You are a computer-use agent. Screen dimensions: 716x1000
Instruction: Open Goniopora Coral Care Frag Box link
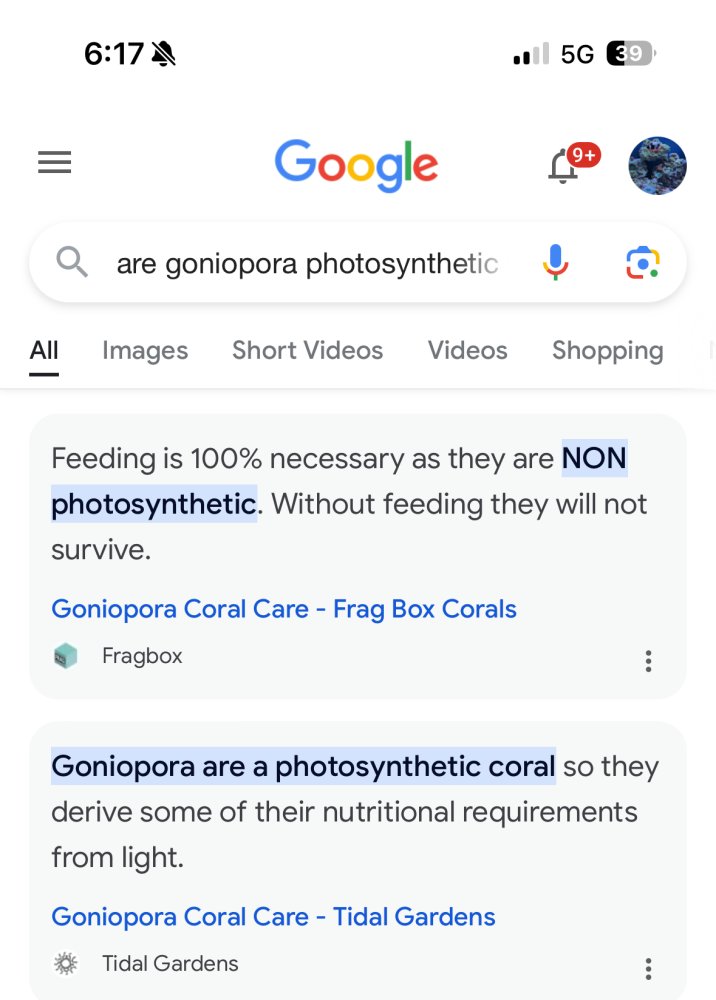point(284,609)
